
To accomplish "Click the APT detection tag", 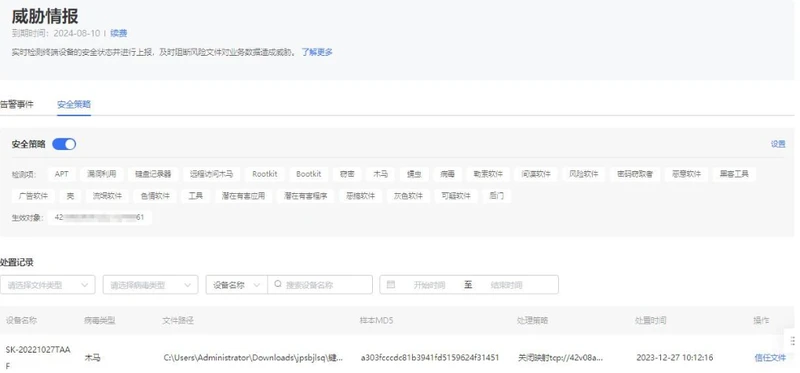I will [62, 174].
